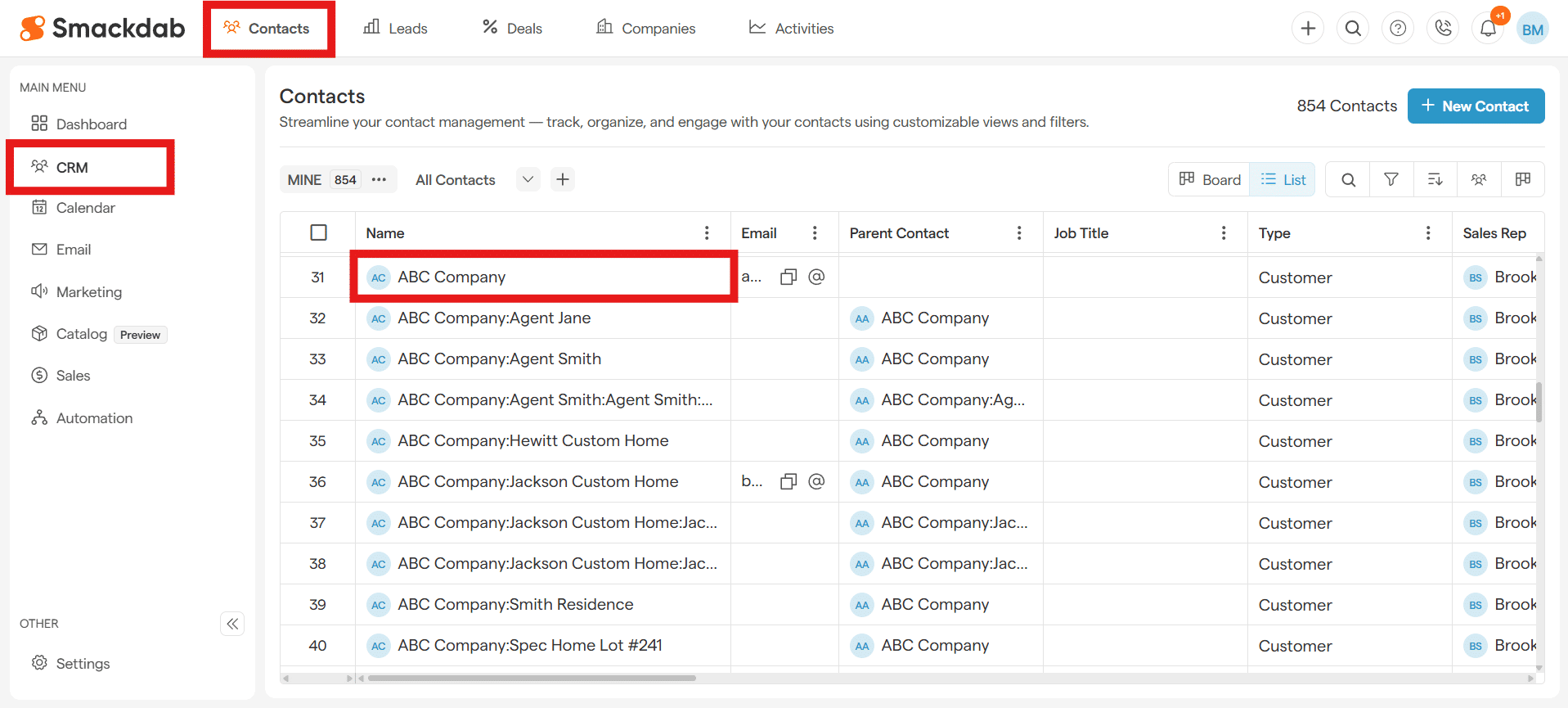This screenshot has height=708, width=1568.
Task: Open global search magnifier in top bar
Action: click(1353, 29)
